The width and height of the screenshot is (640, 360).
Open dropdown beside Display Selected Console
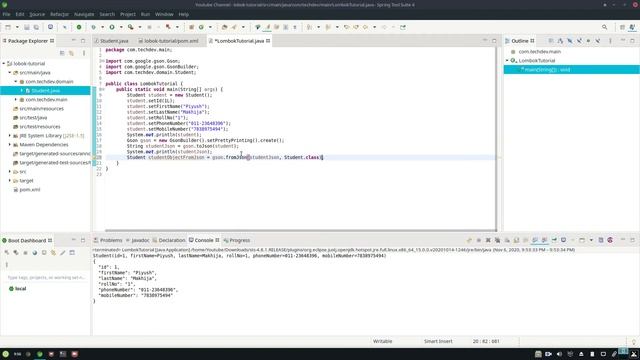[572, 240]
